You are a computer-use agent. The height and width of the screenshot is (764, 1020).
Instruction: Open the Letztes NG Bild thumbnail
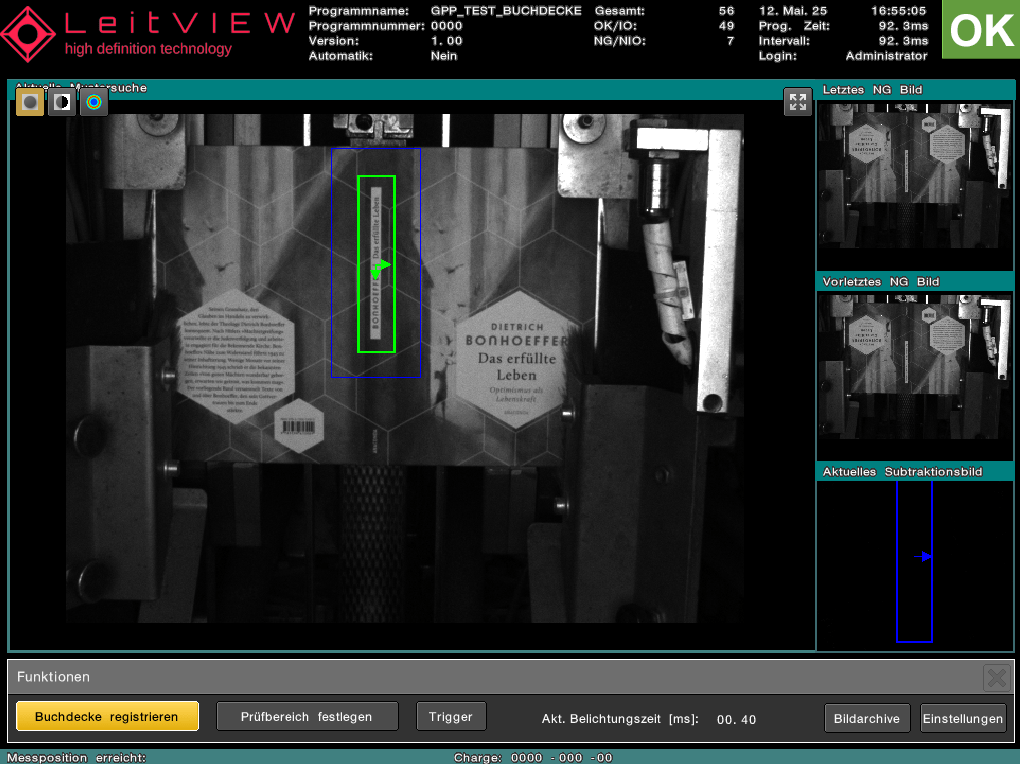[x=915, y=176]
